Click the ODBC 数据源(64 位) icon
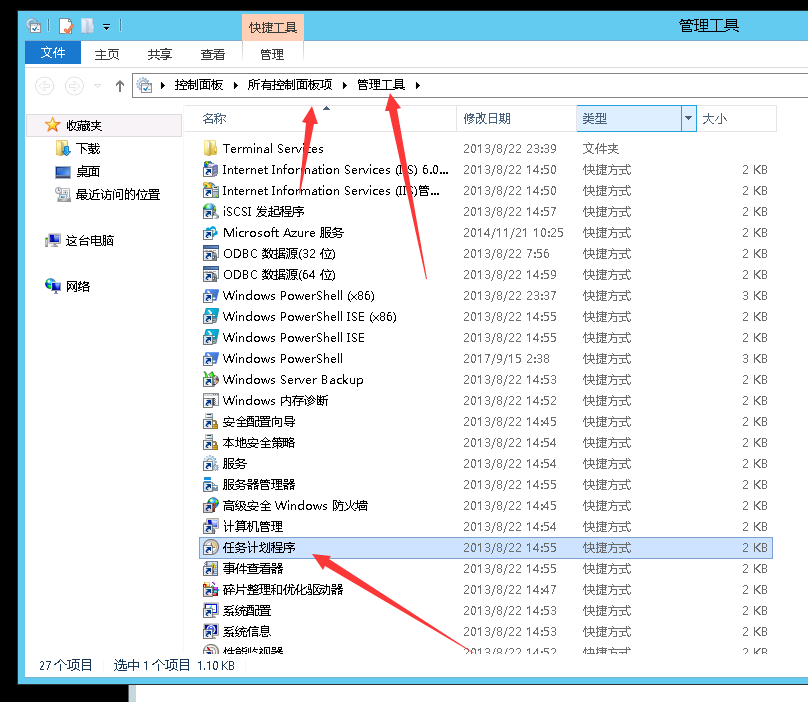This screenshot has width=808, height=702. (210, 275)
